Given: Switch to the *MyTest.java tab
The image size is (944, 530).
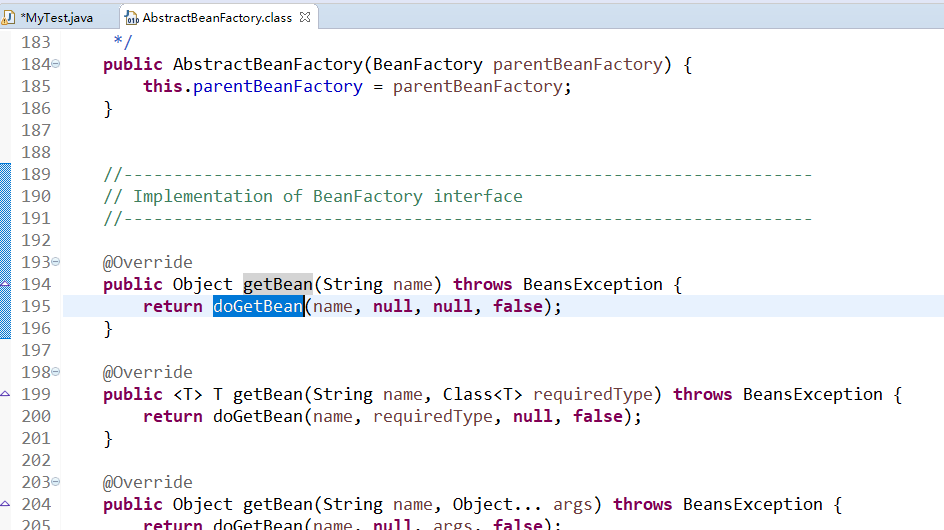Looking at the screenshot, I should pos(58,17).
